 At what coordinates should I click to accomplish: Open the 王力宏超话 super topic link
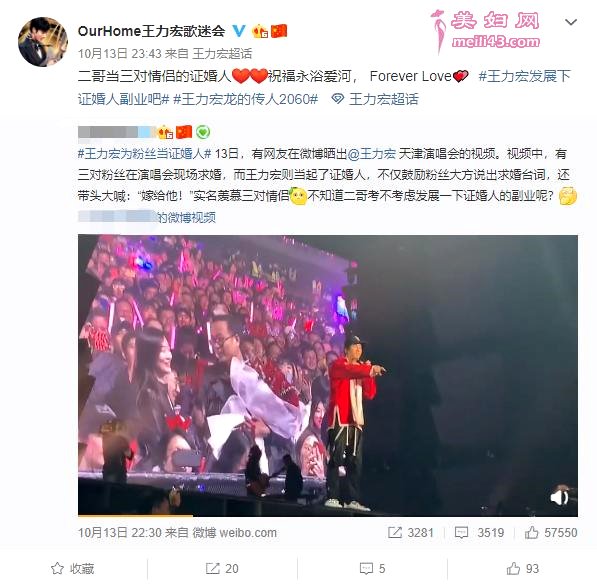tap(384, 99)
